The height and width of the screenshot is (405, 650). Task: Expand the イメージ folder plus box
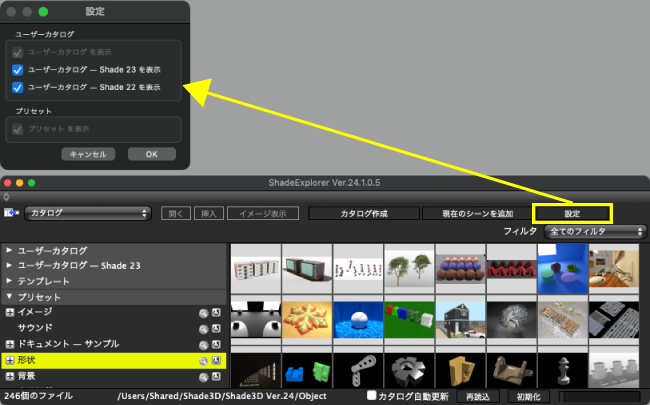[x=10, y=312]
